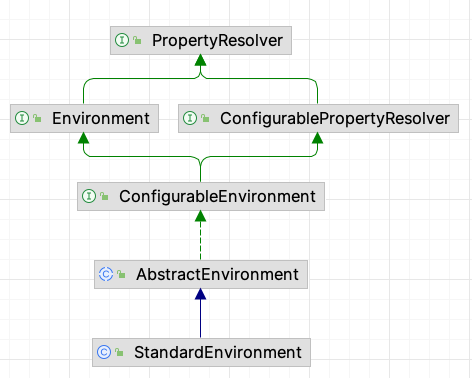Click the green lock icon beside PropertyResolver
This screenshot has height=378, width=472.
(137, 40)
